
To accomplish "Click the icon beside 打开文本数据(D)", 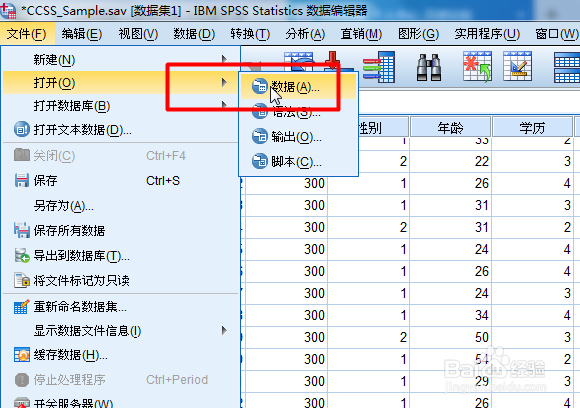I will 21,129.
